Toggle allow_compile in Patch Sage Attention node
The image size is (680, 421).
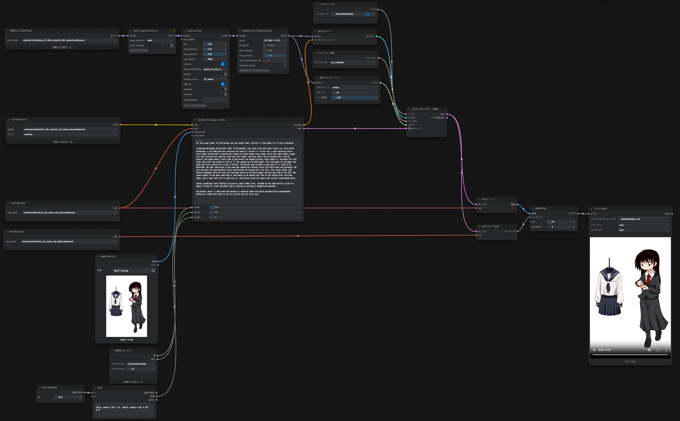(170, 45)
